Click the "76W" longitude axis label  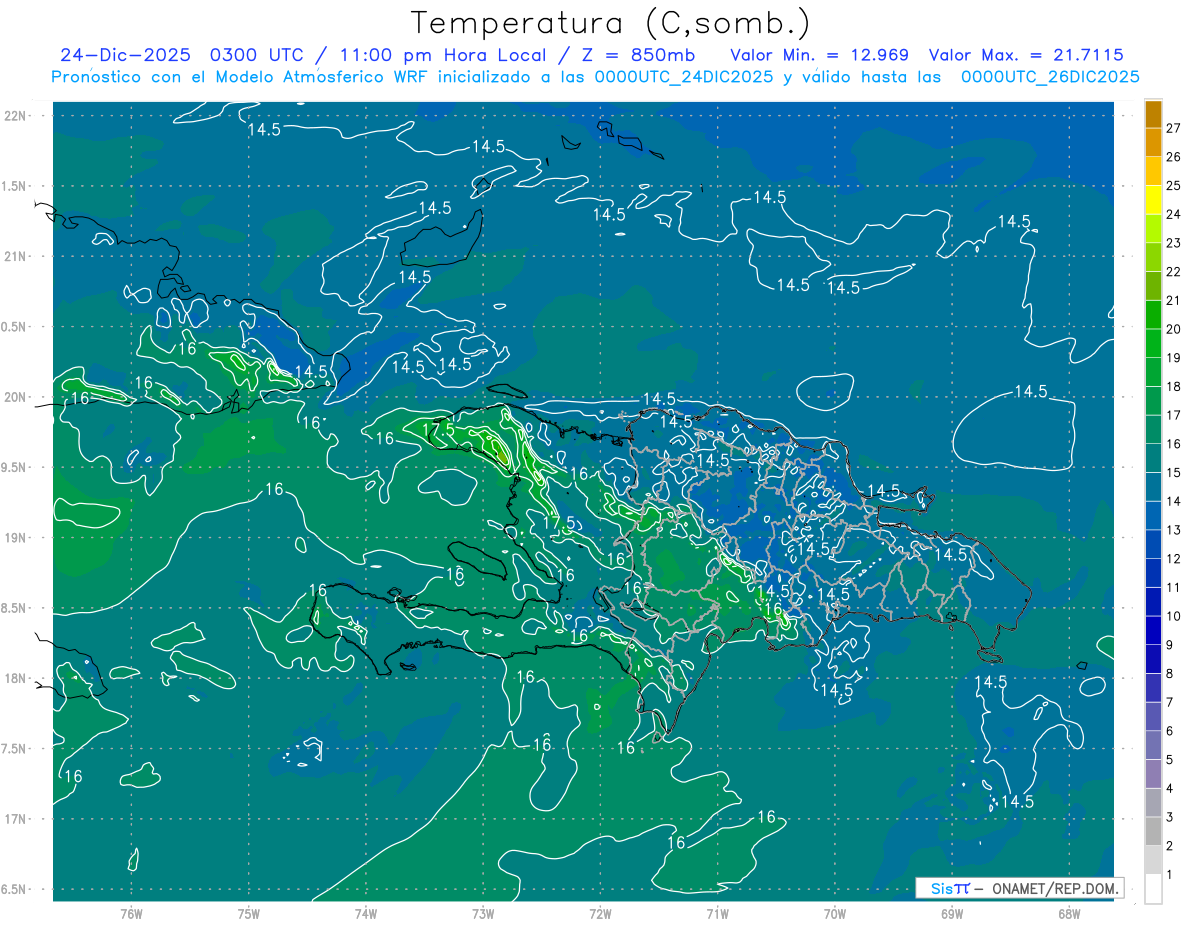click(131, 913)
